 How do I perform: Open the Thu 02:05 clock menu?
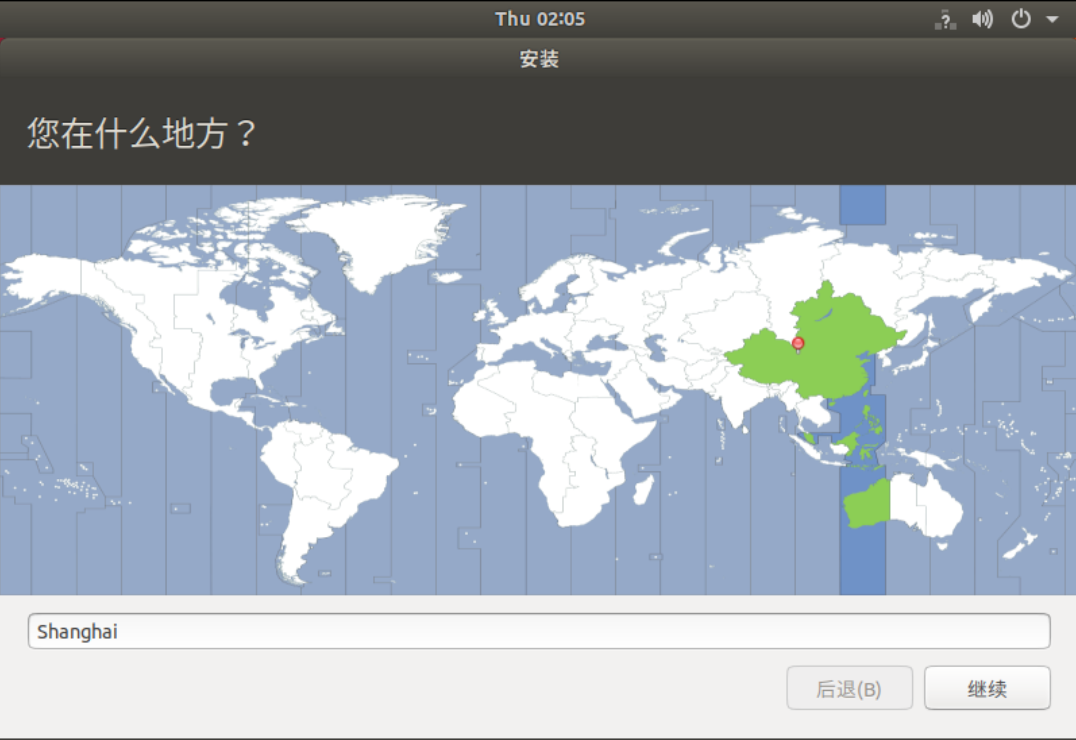coord(540,19)
